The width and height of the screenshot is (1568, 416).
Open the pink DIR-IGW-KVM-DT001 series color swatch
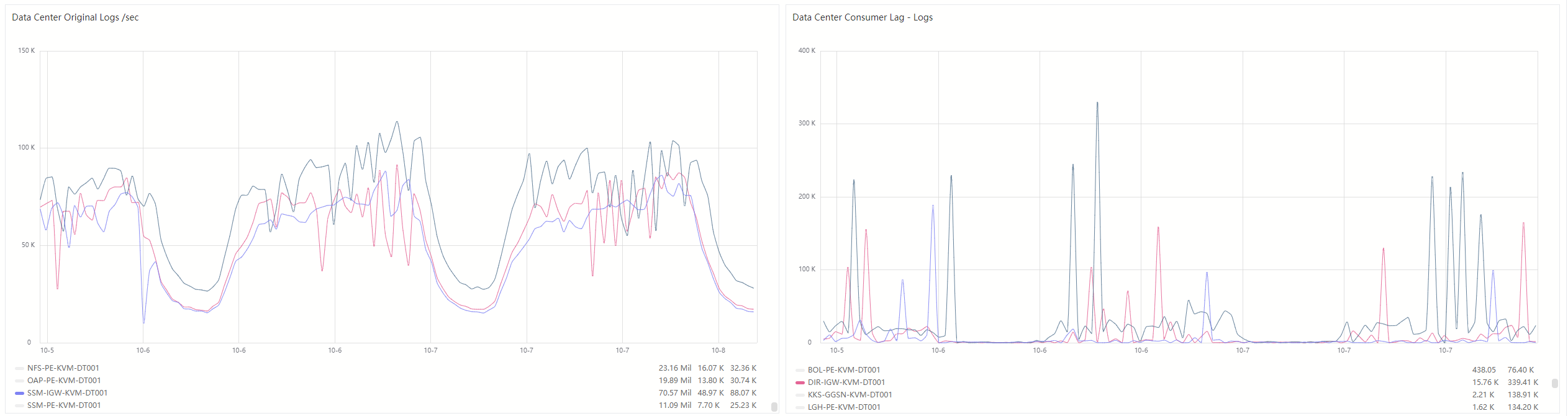(800, 382)
